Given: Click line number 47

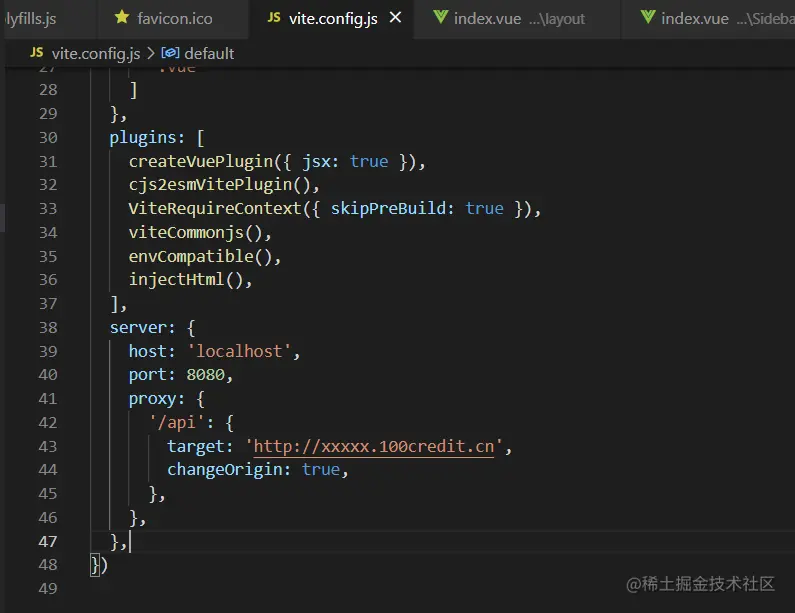Looking at the screenshot, I should 48,542.
